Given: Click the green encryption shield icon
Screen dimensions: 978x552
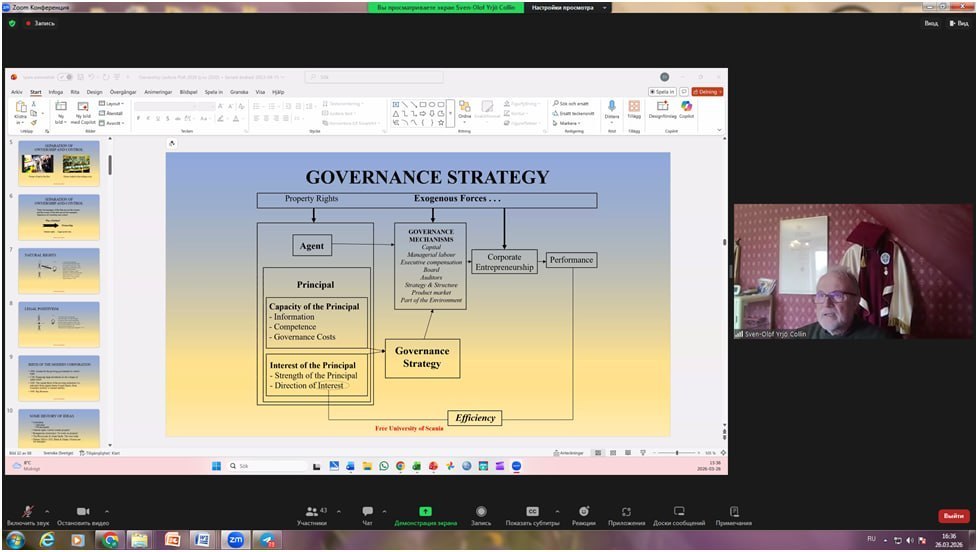Looking at the screenshot, I should (12, 23).
